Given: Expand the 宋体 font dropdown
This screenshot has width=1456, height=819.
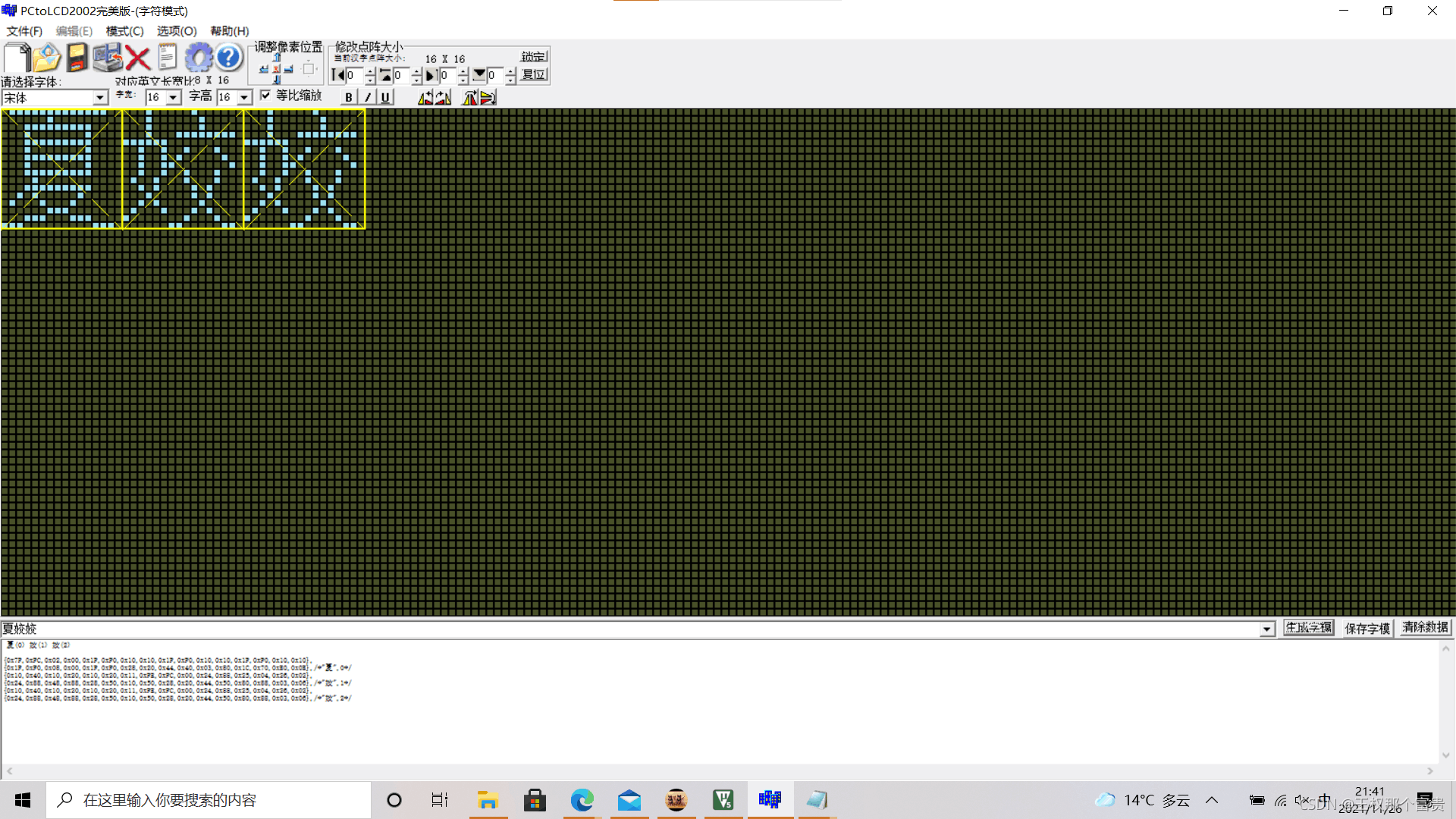Looking at the screenshot, I should tap(100, 98).
